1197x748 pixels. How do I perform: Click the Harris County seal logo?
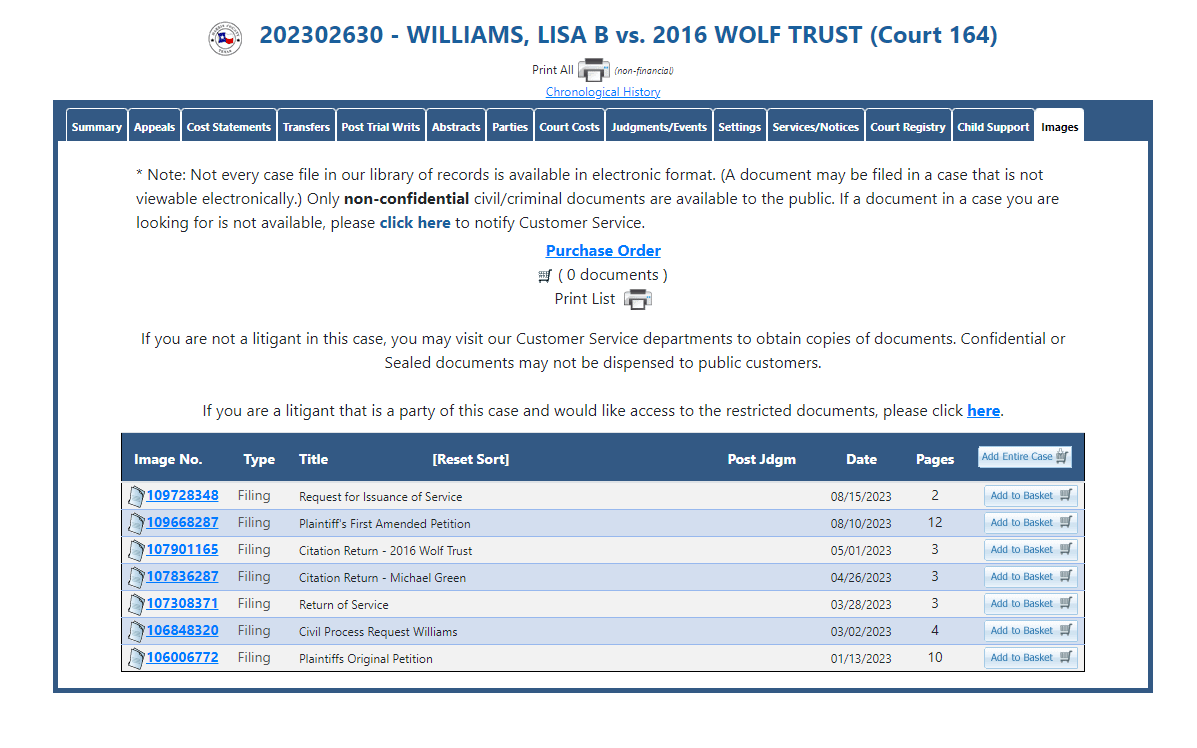[x=225, y=38]
